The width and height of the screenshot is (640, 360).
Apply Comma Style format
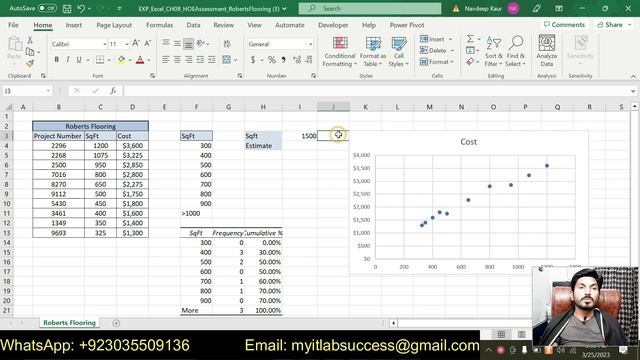click(x=283, y=60)
